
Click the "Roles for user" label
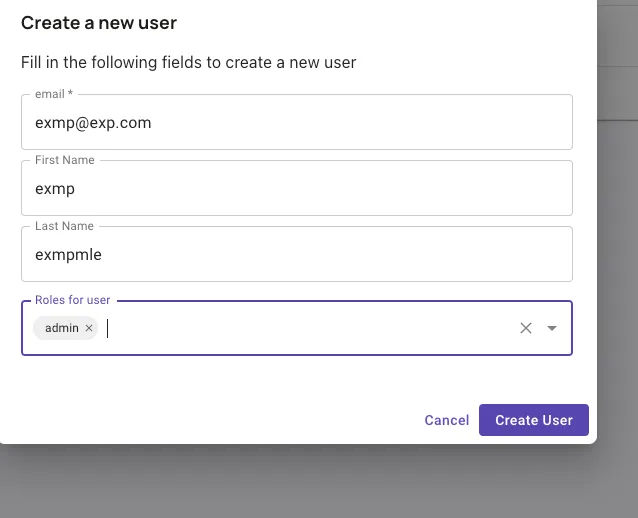tap(72, 300)
